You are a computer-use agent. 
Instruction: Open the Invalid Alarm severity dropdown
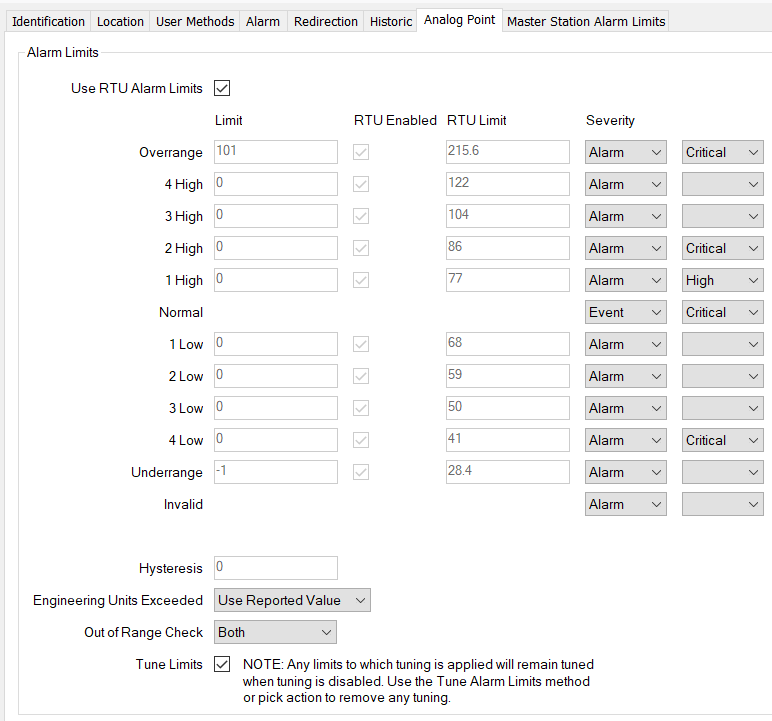pos(625,504)
